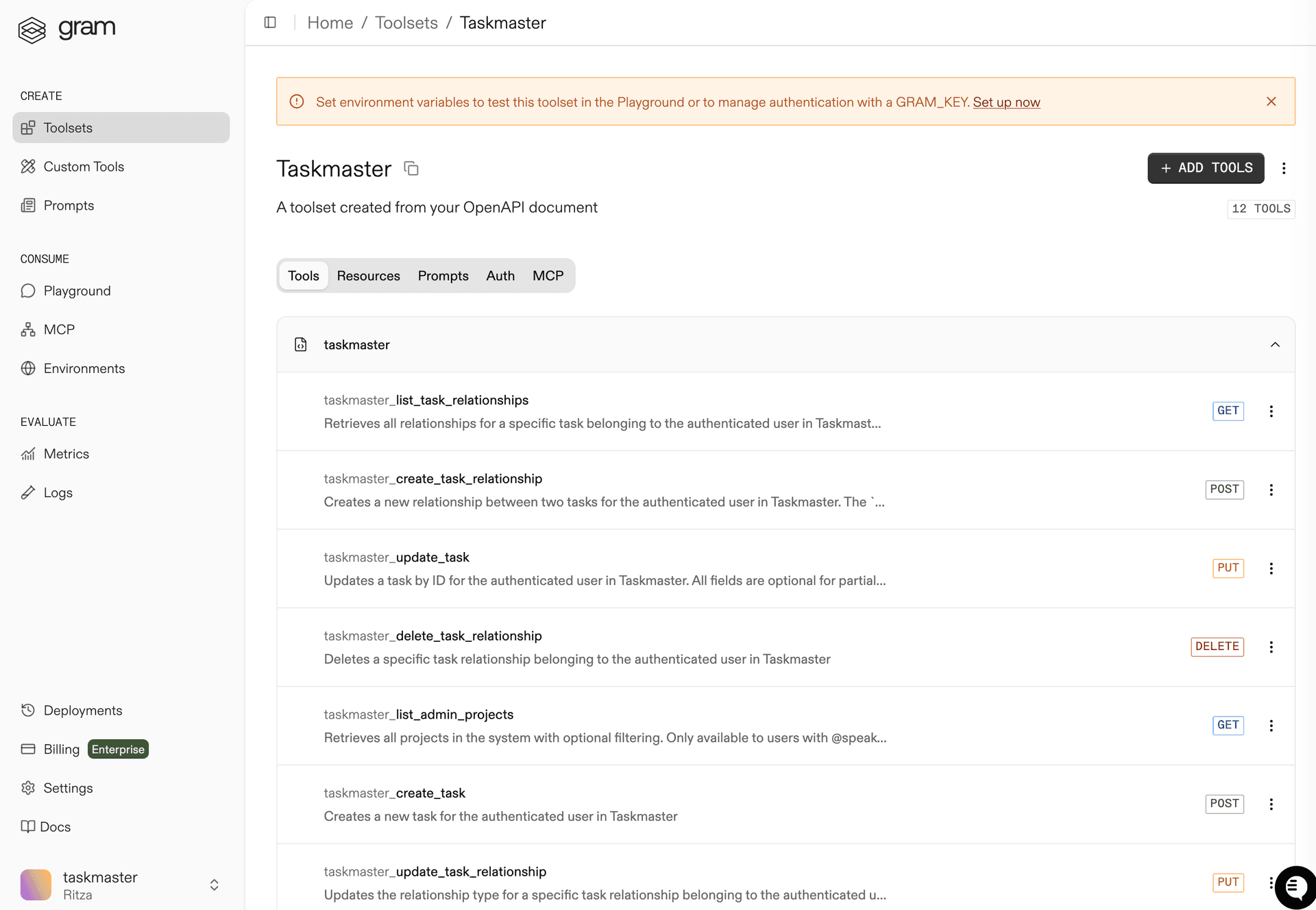
Task: Copy the Taskmaster toolset name
Action: (x=411, y=169)
